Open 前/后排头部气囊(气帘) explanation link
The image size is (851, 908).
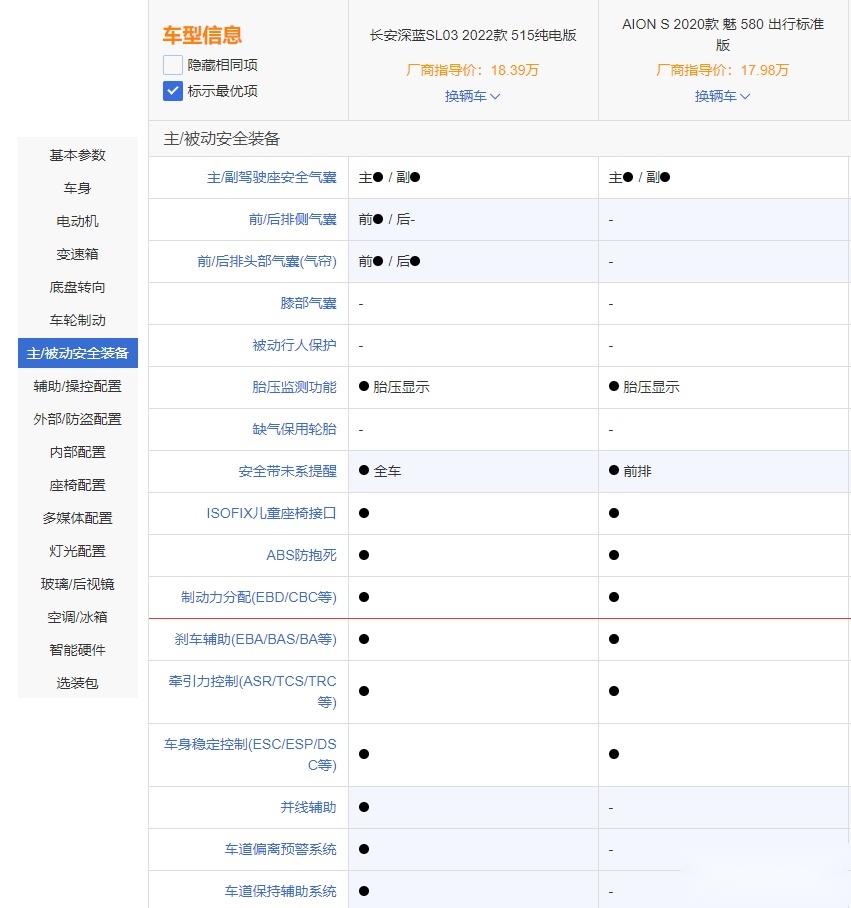click(x=267, y=261)
